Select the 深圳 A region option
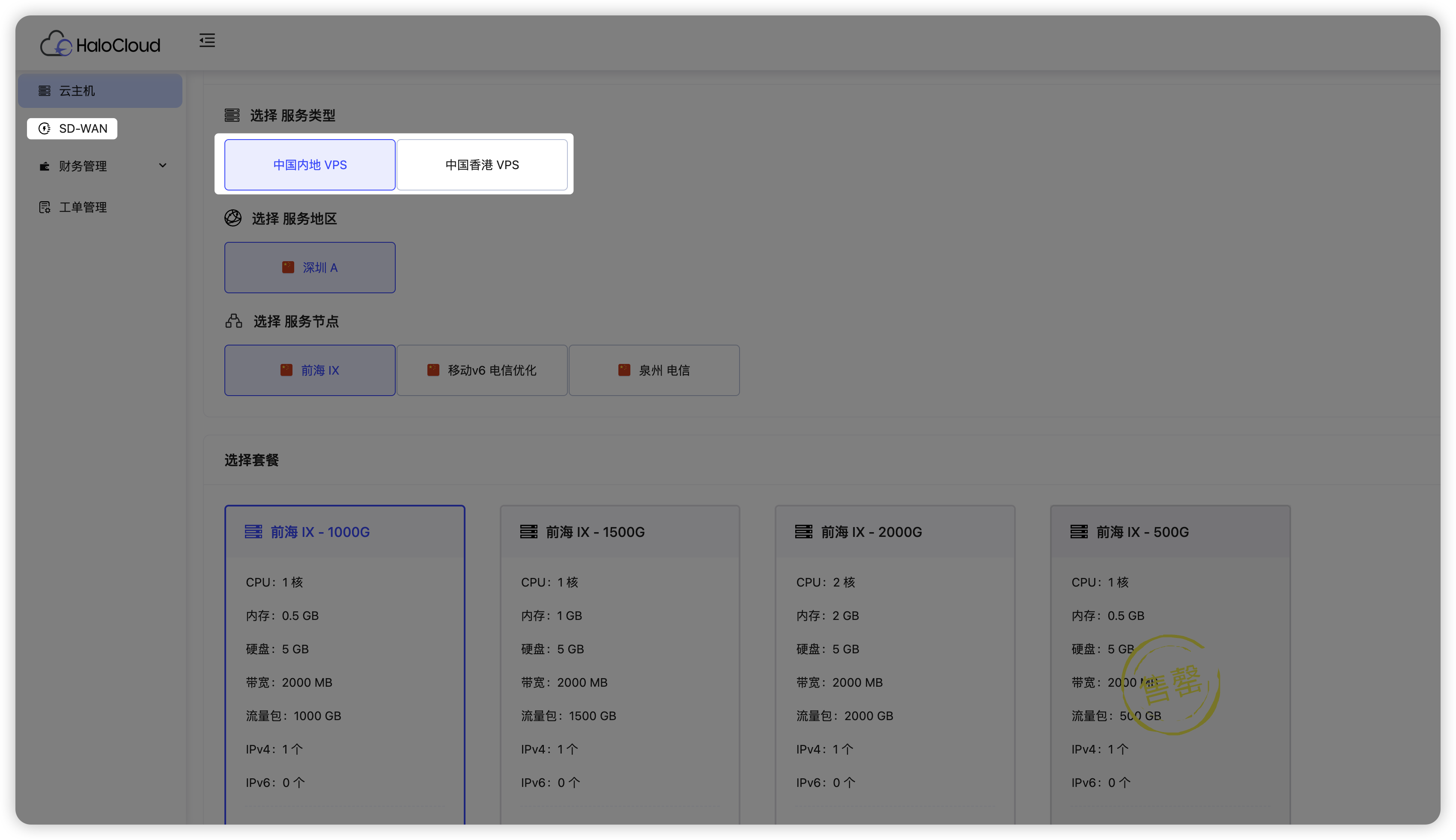 tap(310, 267)
